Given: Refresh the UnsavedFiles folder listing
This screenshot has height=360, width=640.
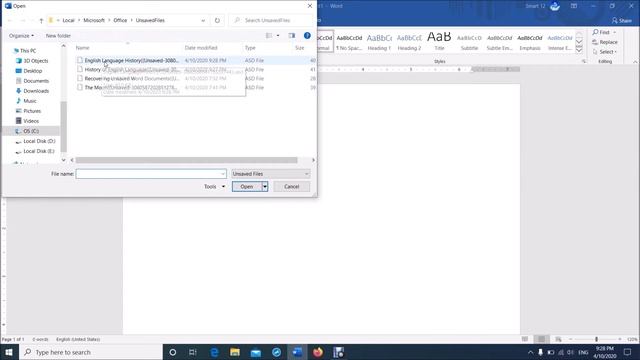Looking at the screenshot, I should (x=217, y=20).
